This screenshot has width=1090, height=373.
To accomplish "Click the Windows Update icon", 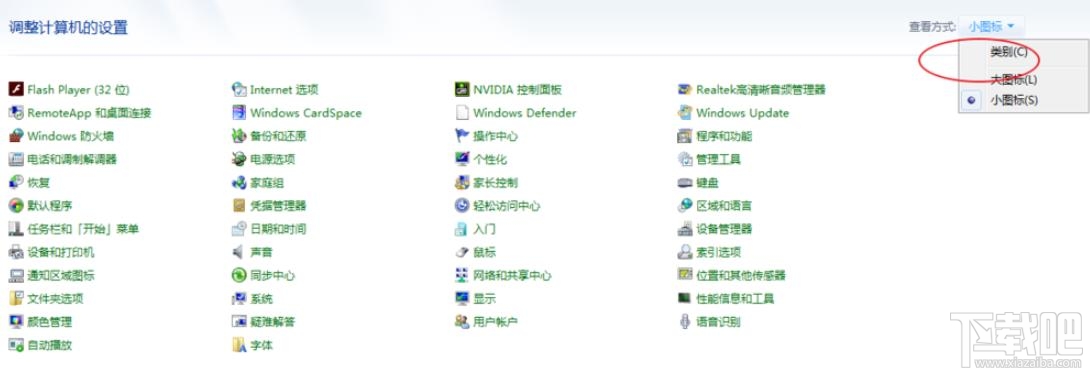I will click(685, 113).
